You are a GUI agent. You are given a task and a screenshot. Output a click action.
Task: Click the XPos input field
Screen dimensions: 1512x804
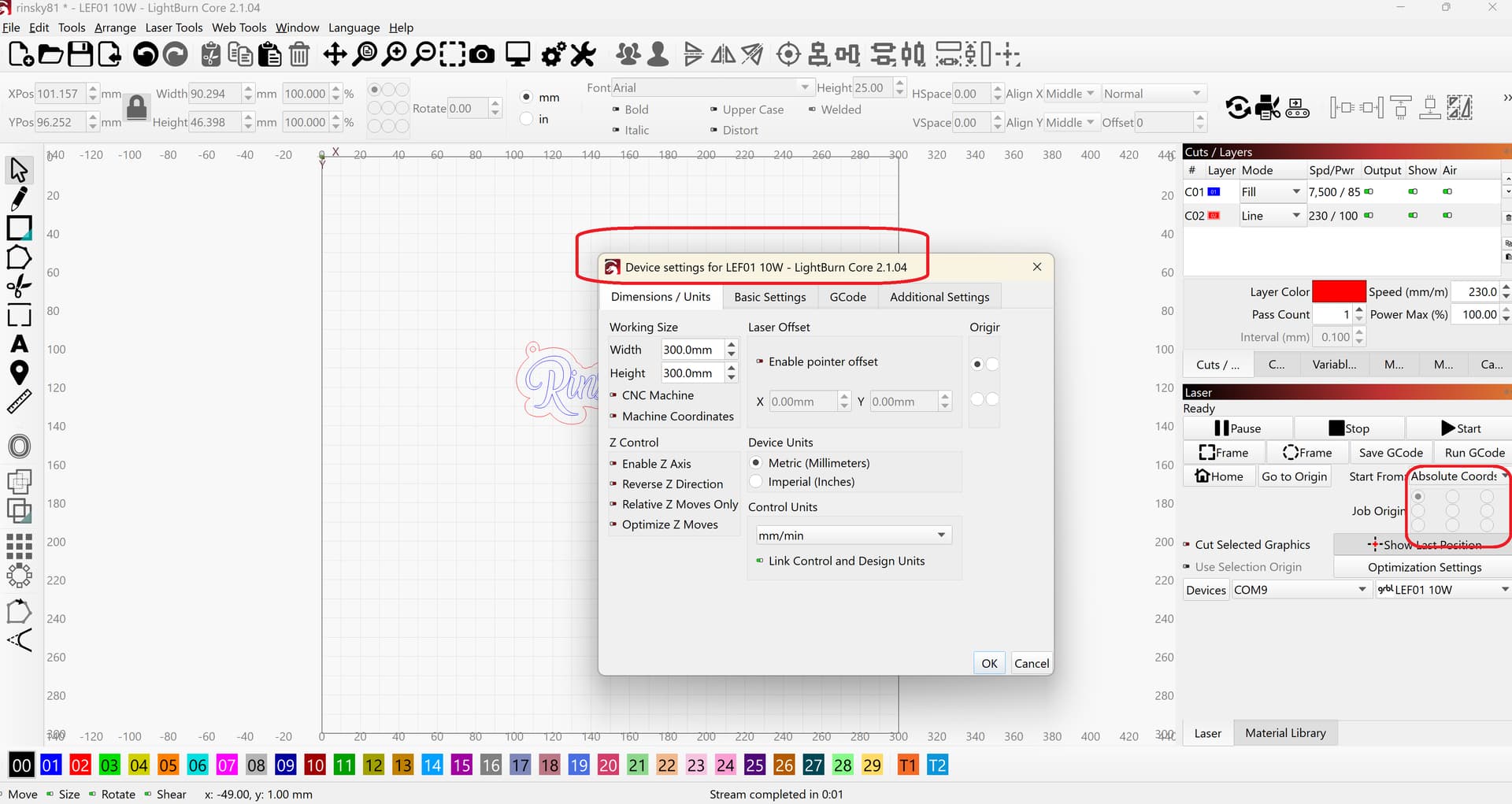click(x=61, y=94)
